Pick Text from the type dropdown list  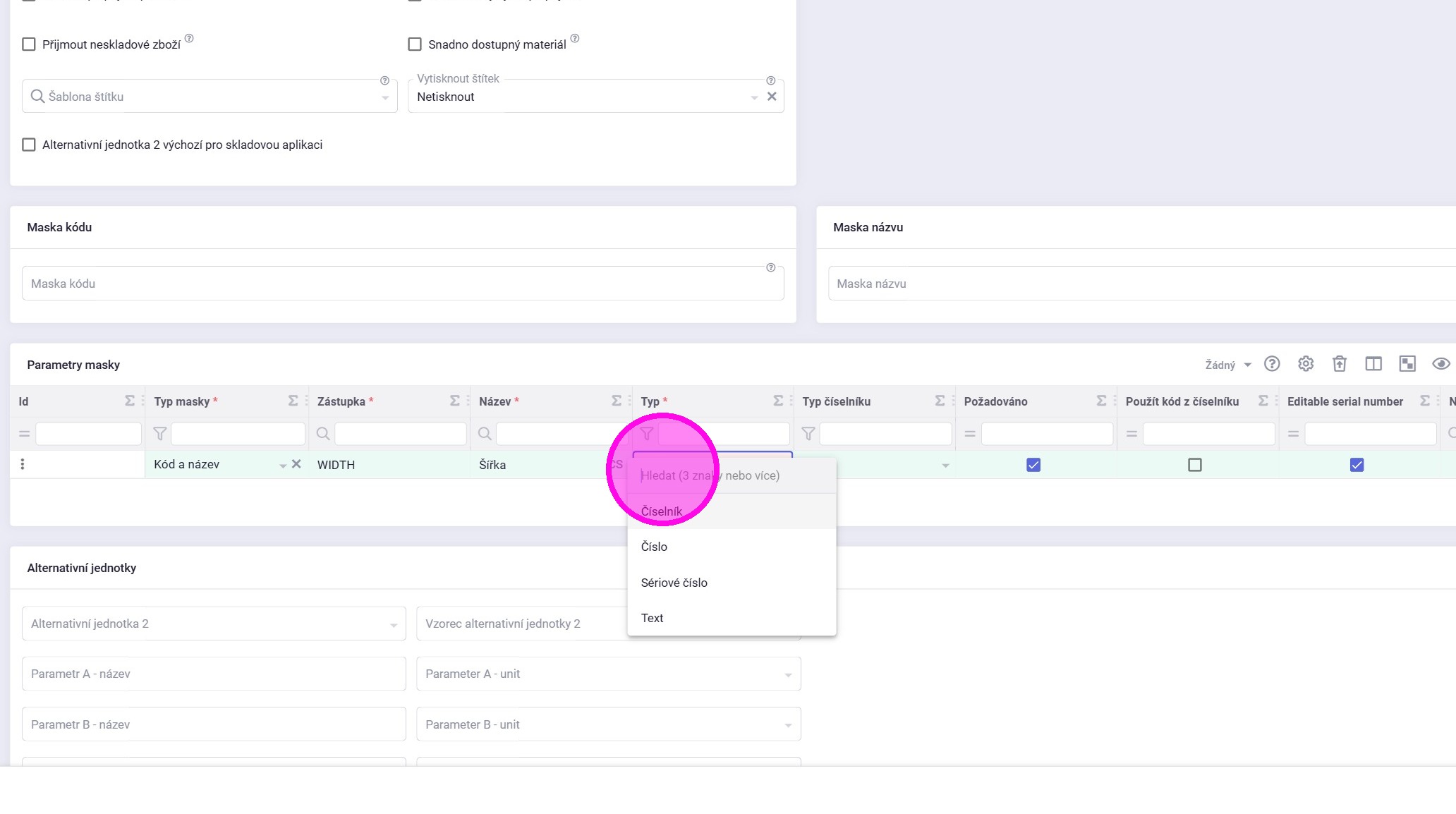(652, 618)
